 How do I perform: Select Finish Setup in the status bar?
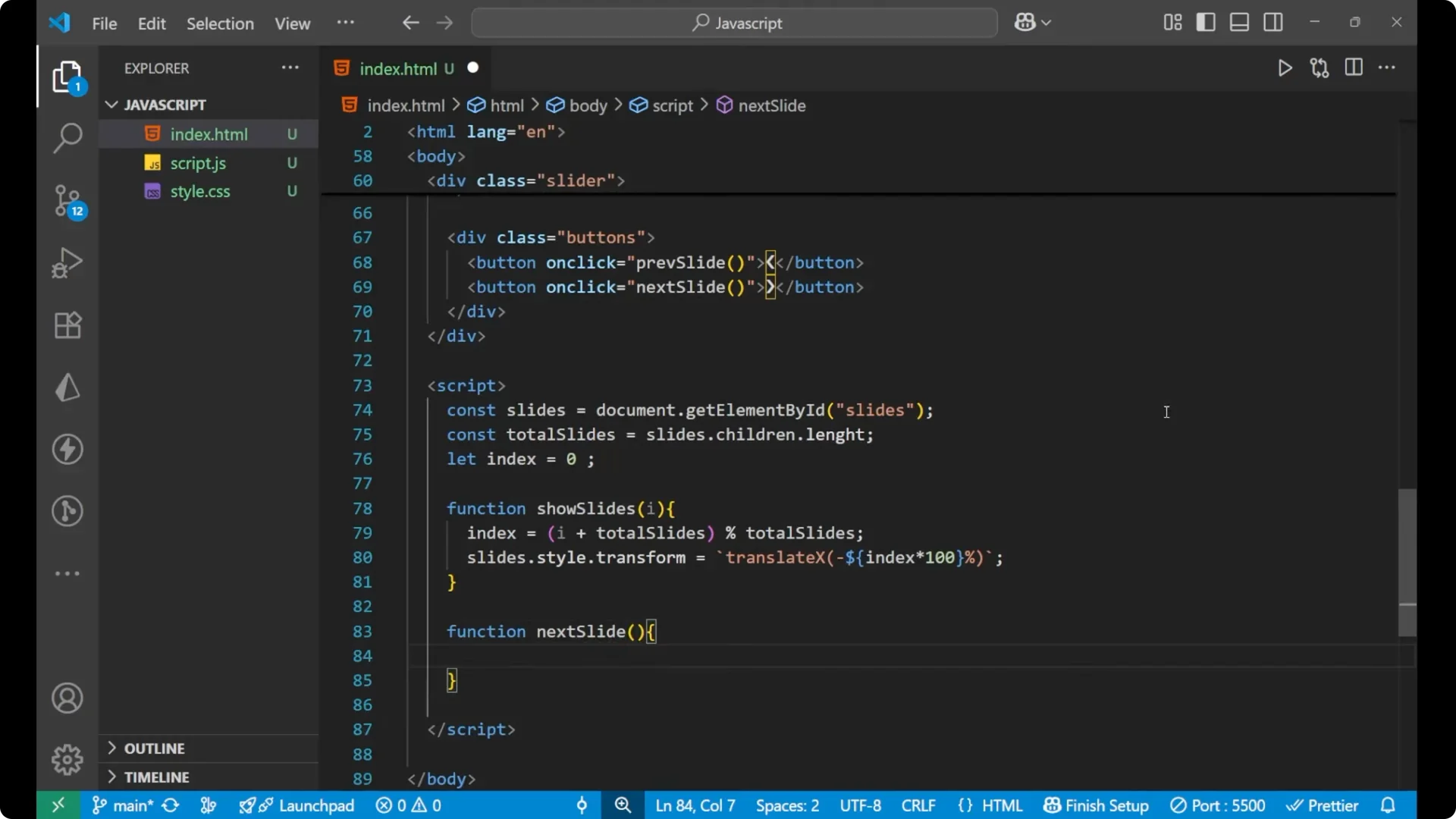pyautogui.click(x=1096, y=805)
